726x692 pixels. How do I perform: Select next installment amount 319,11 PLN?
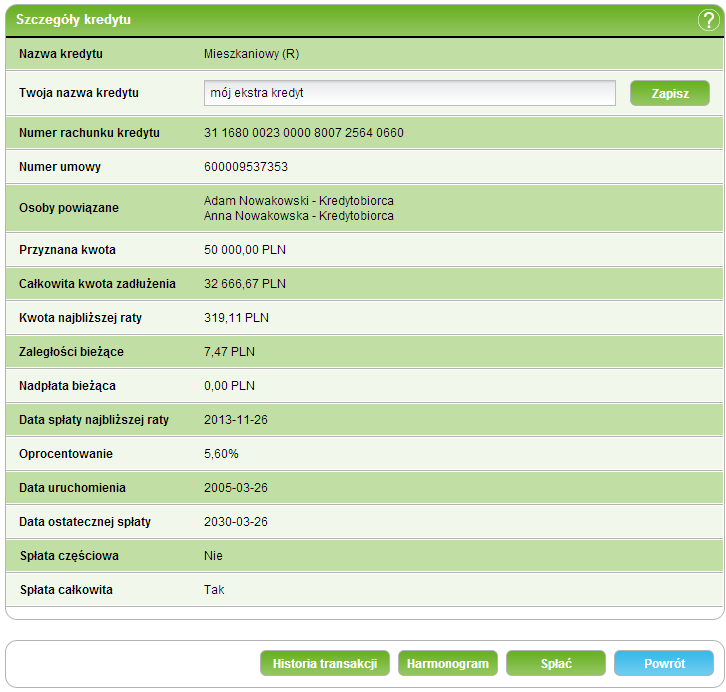[237, 318]
